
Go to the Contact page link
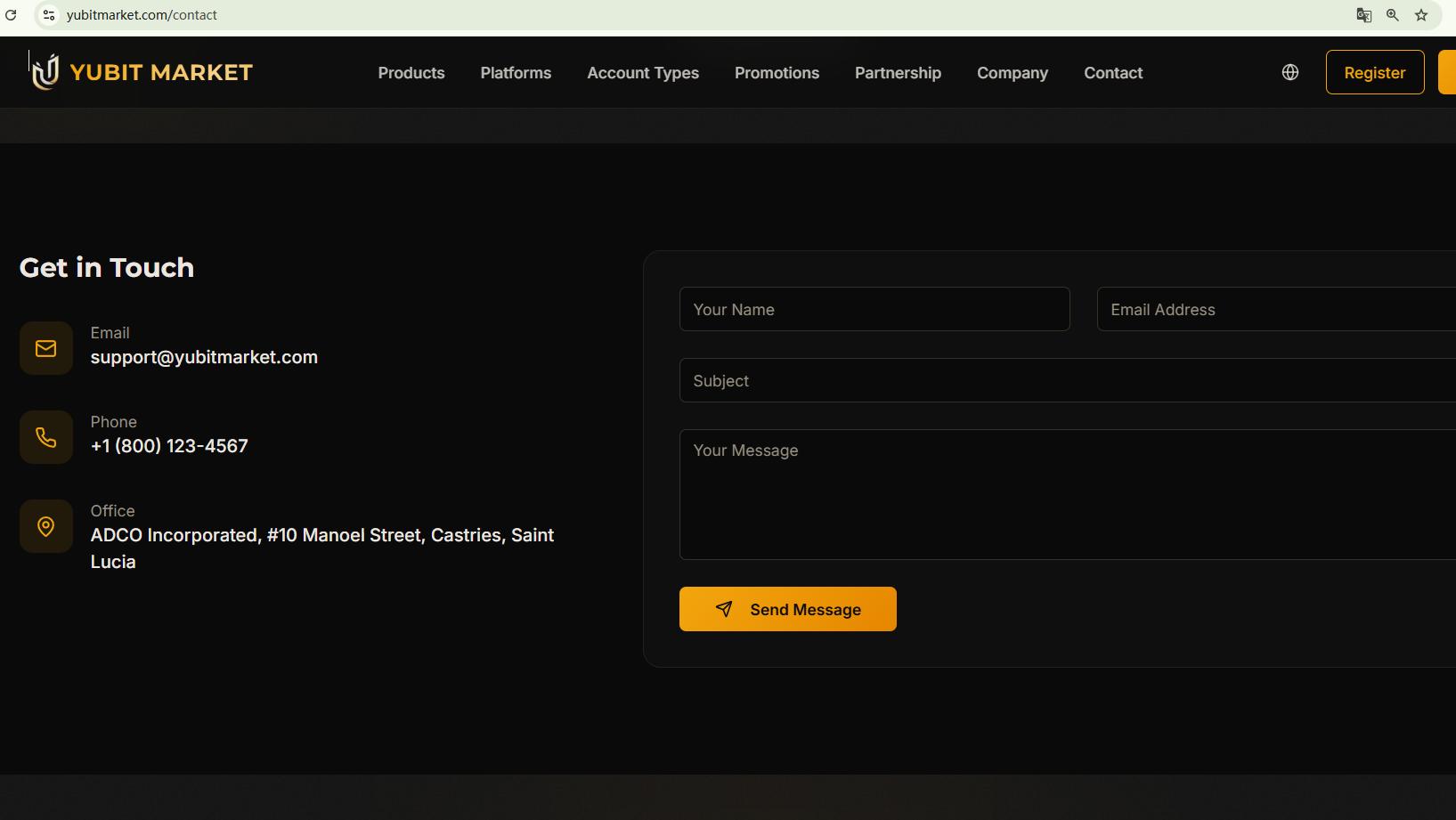coord(1112,73)
